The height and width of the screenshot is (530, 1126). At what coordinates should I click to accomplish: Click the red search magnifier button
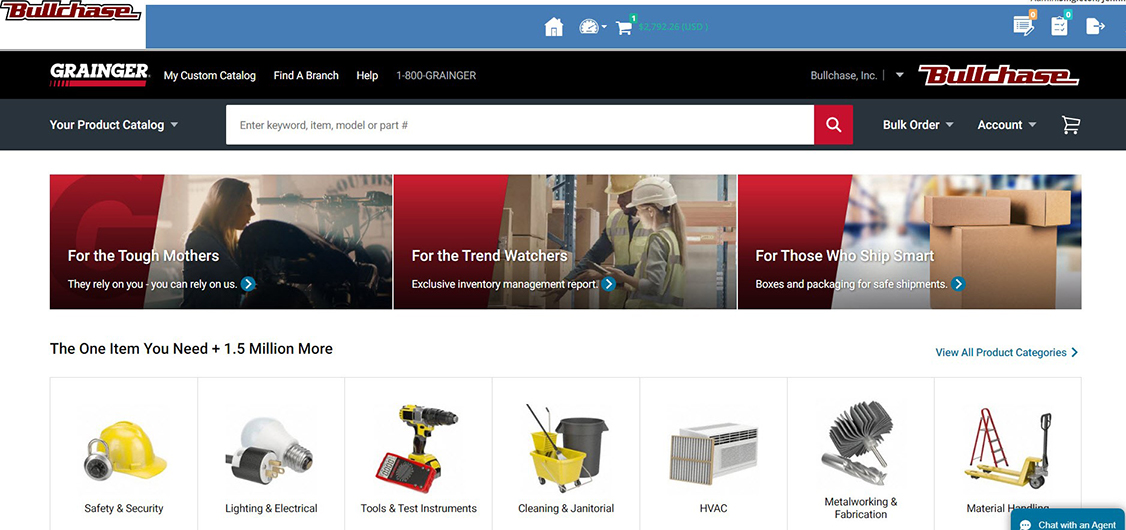tap(833, 125)
